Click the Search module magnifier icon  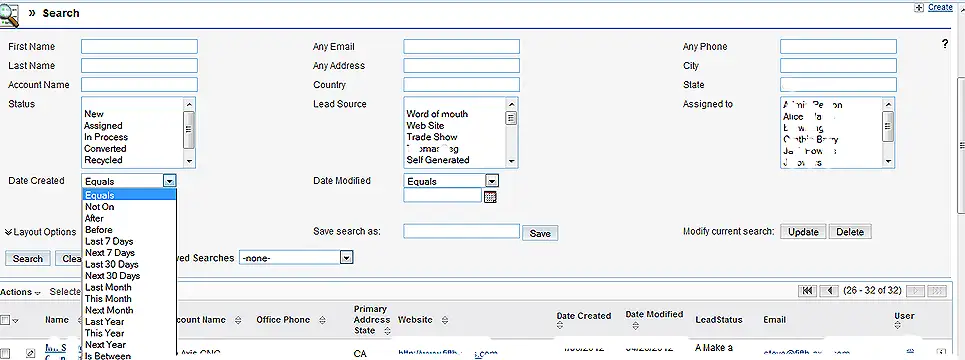(10, 14)
